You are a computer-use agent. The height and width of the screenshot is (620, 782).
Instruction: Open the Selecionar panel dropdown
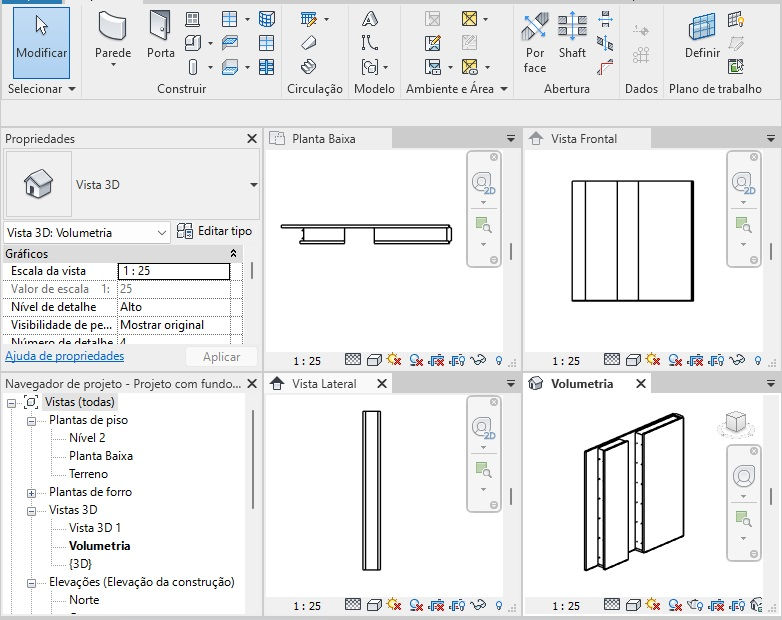point(72,89)
